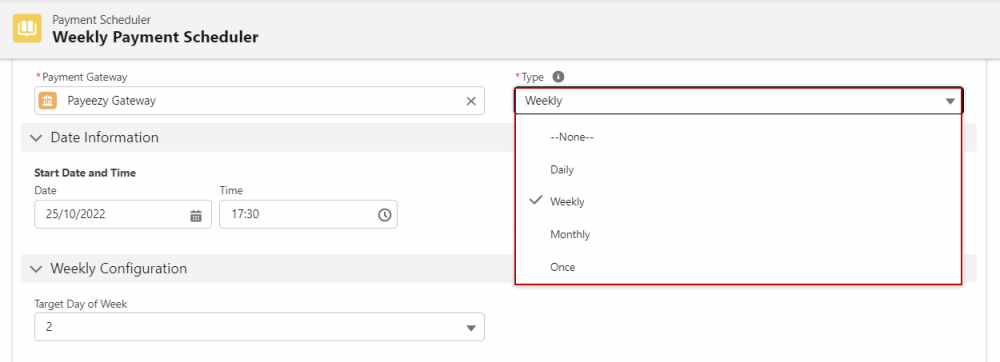Clear the Payeezy Gateway selection

click(471, 101)
